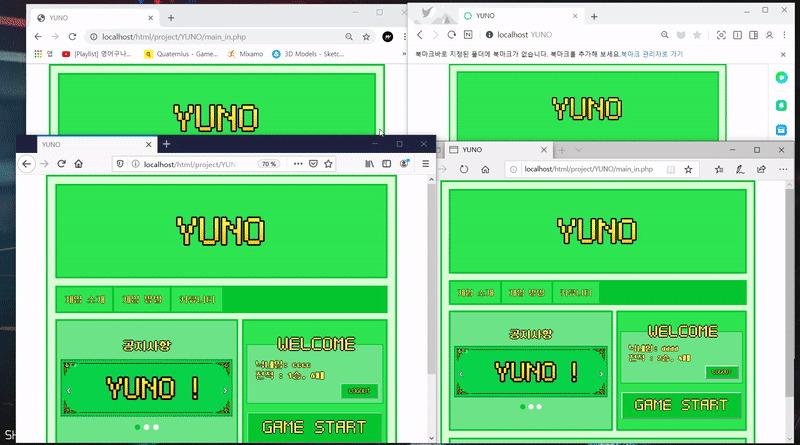Screen dimensions: 800x445
Task: Open new tab in Chrome window
Action: pos(171,18)
